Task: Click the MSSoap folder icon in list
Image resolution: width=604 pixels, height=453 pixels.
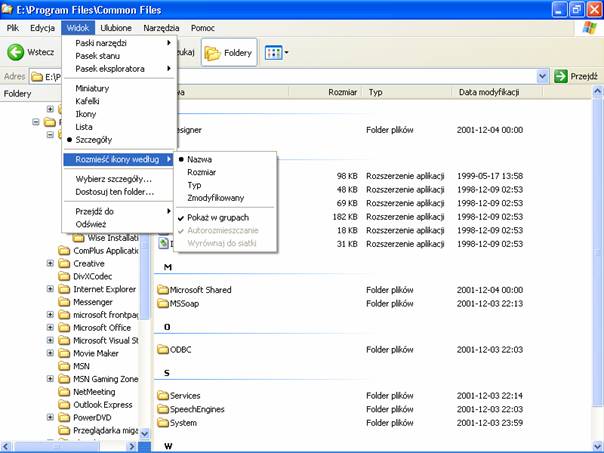Action: click(x=163, y=304)
